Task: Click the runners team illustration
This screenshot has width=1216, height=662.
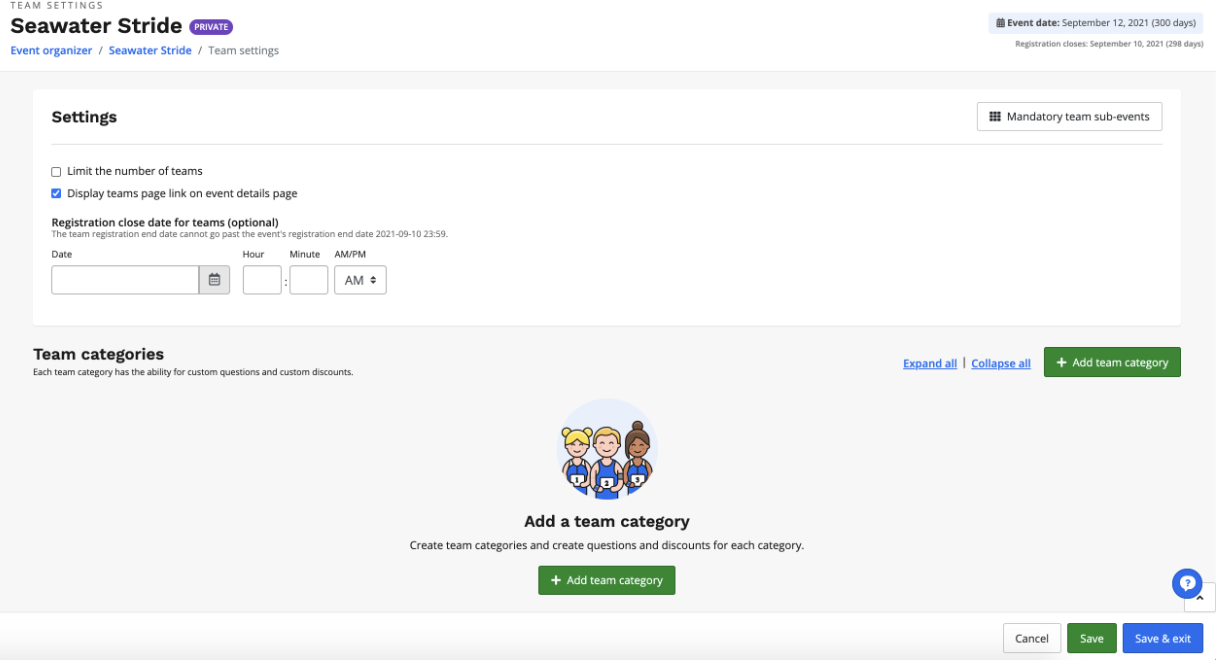Action: point(607,450)
